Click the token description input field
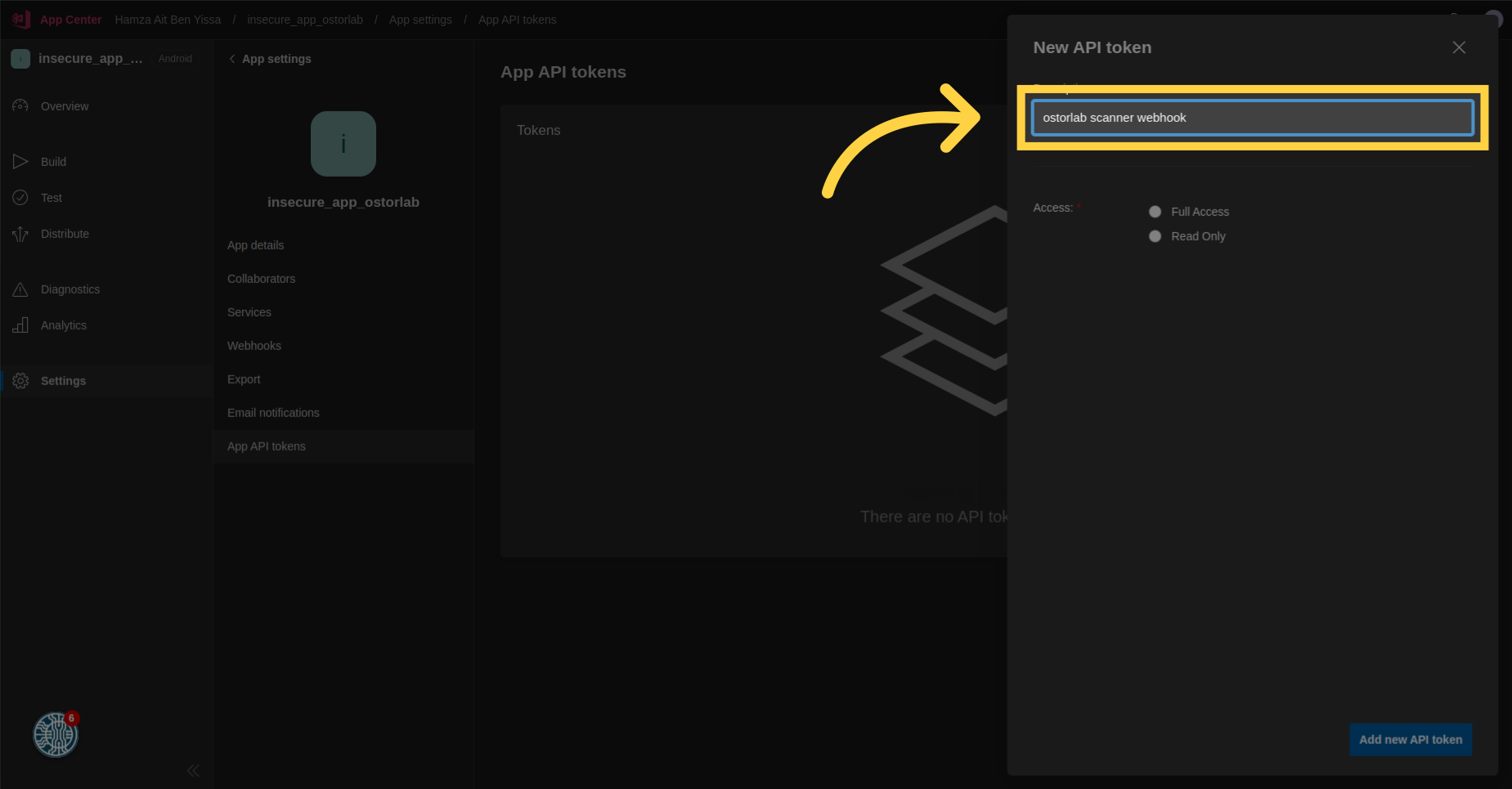Screen dimensions: 1512x789 click(x=1251, y=118)
